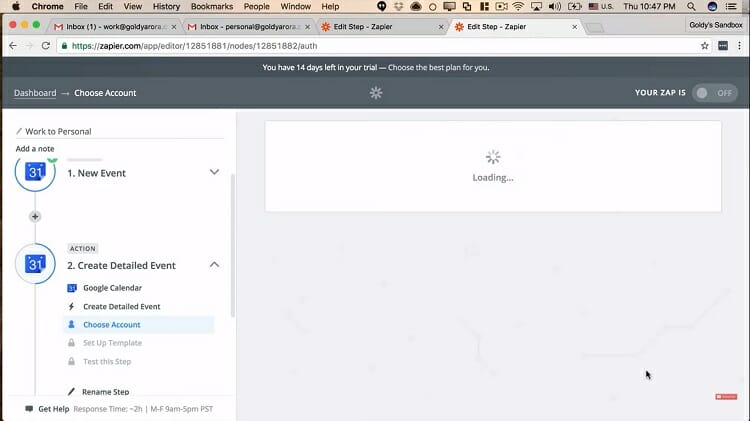Image resolution: width=750 pixels, height=421 pixels.
Task: Click the battery status icon in the menu bar
Action: coord(574,6)
